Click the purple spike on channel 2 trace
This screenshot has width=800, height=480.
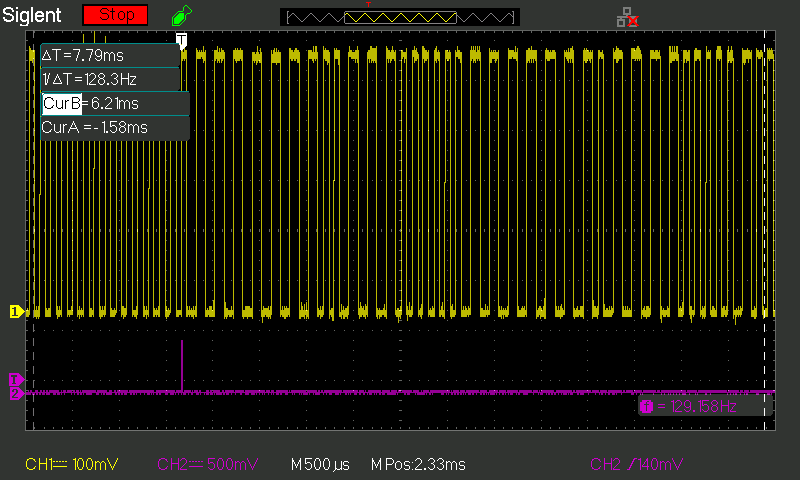tap(182, 362)
